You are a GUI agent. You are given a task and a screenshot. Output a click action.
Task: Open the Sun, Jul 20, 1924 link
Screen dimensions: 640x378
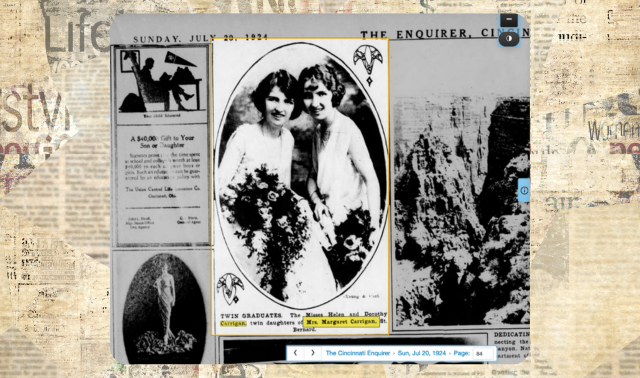(422, 353)
